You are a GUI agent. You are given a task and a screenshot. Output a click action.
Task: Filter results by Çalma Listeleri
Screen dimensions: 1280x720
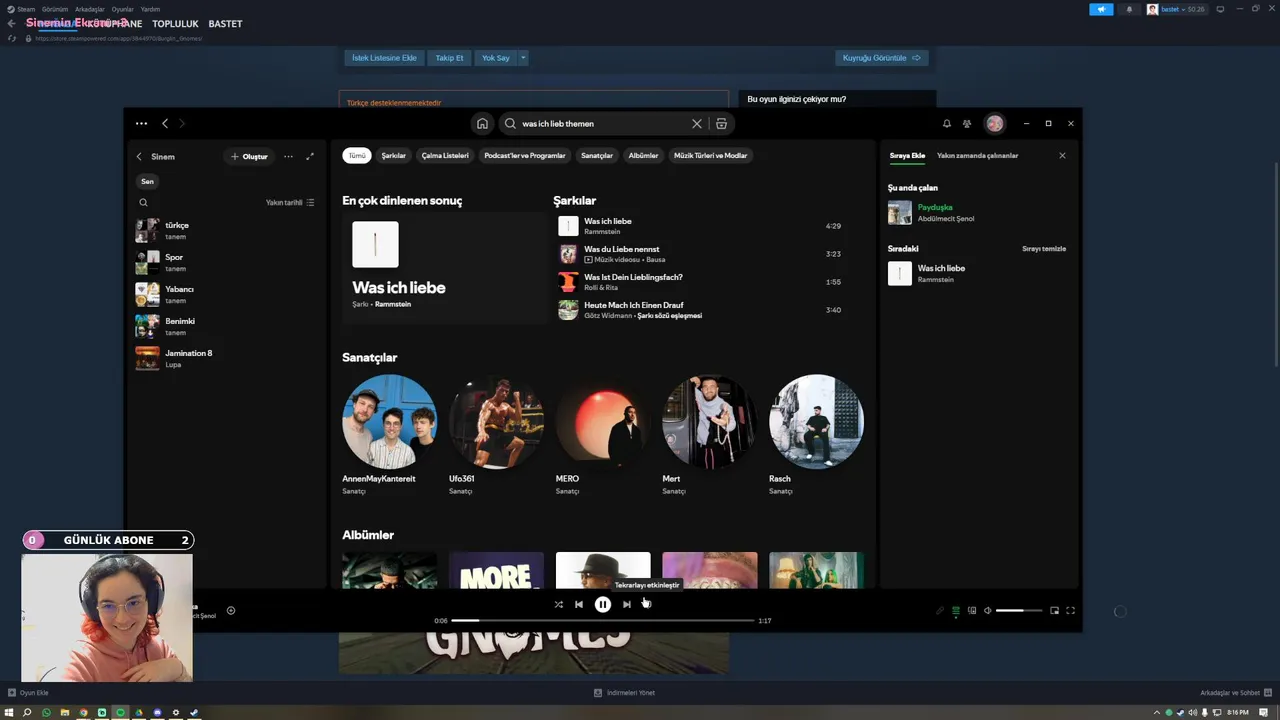[x=445, y=156]
